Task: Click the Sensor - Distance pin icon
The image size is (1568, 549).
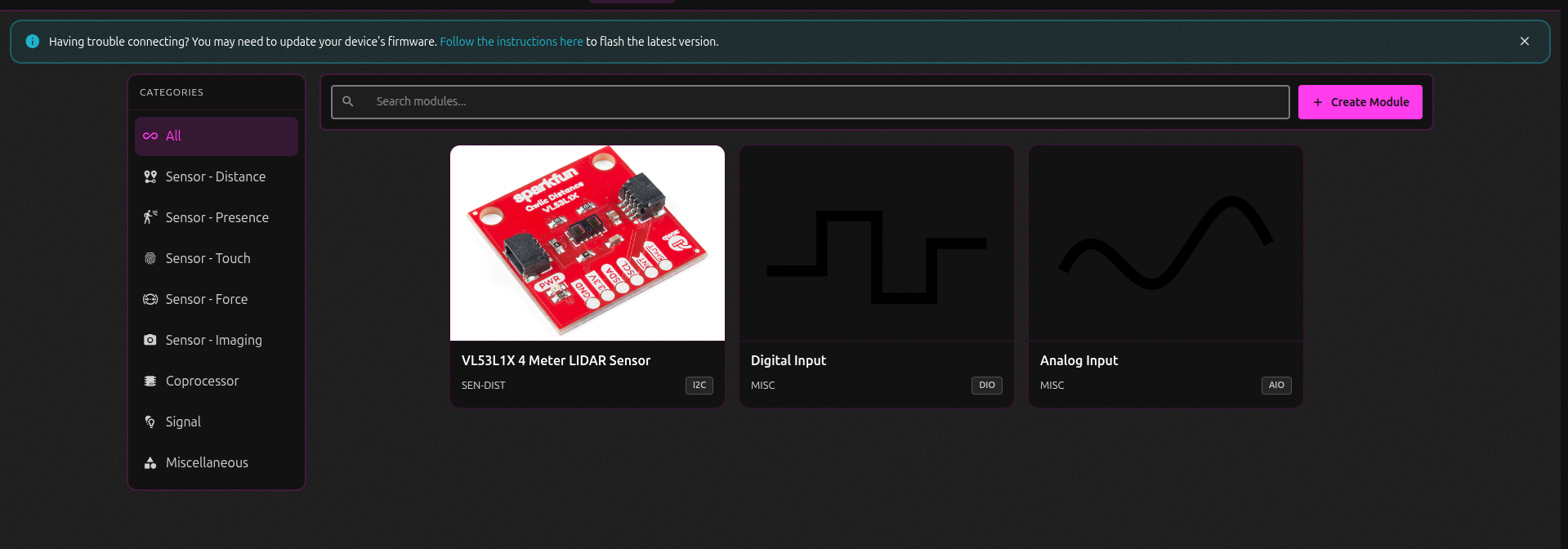Action: (150, 176)
